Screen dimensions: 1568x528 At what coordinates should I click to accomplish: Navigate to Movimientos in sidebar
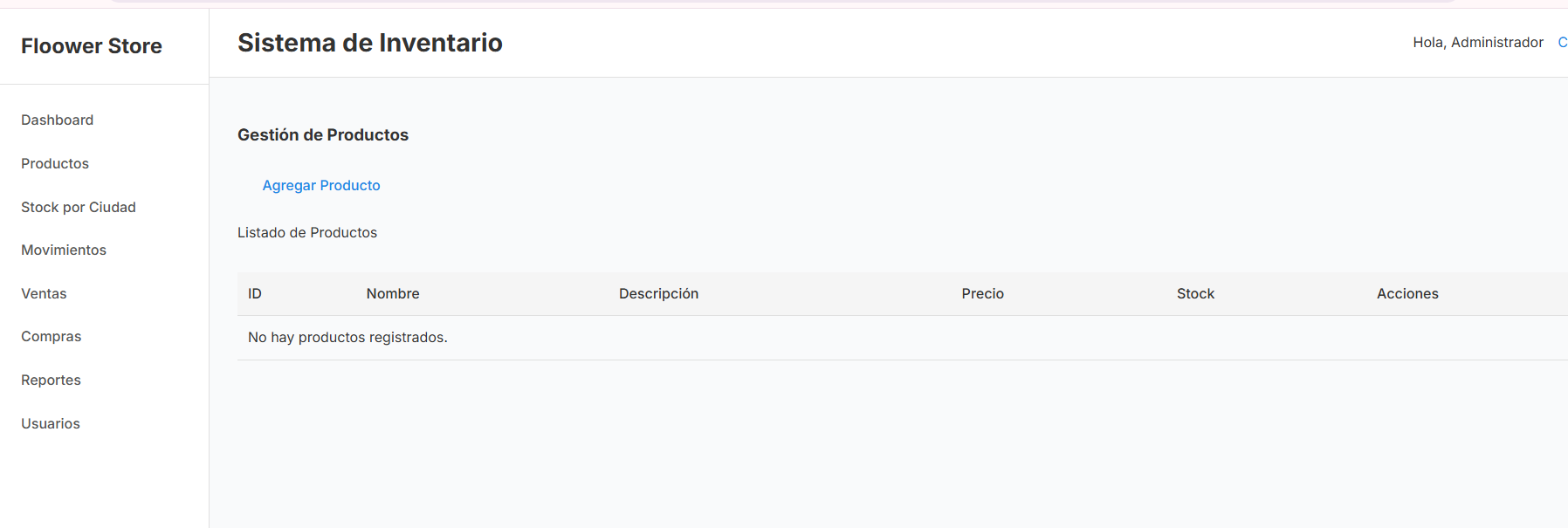click(x=64, y=250)
